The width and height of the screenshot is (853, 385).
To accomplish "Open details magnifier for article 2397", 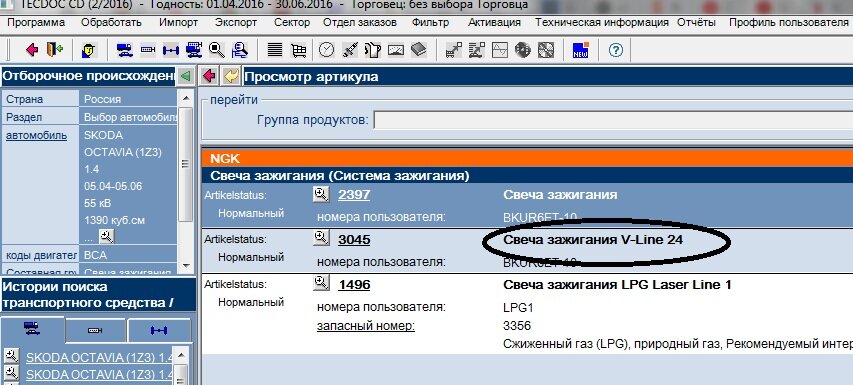I will point(322,194).
